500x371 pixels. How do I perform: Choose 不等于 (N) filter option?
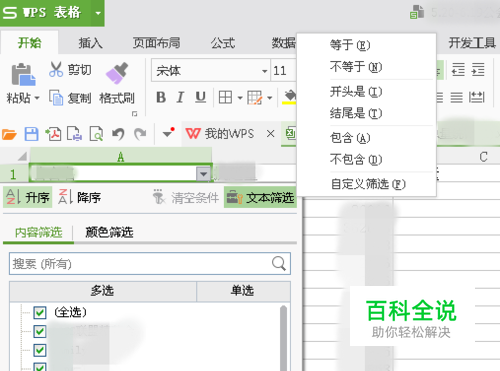tap(366, 67)
